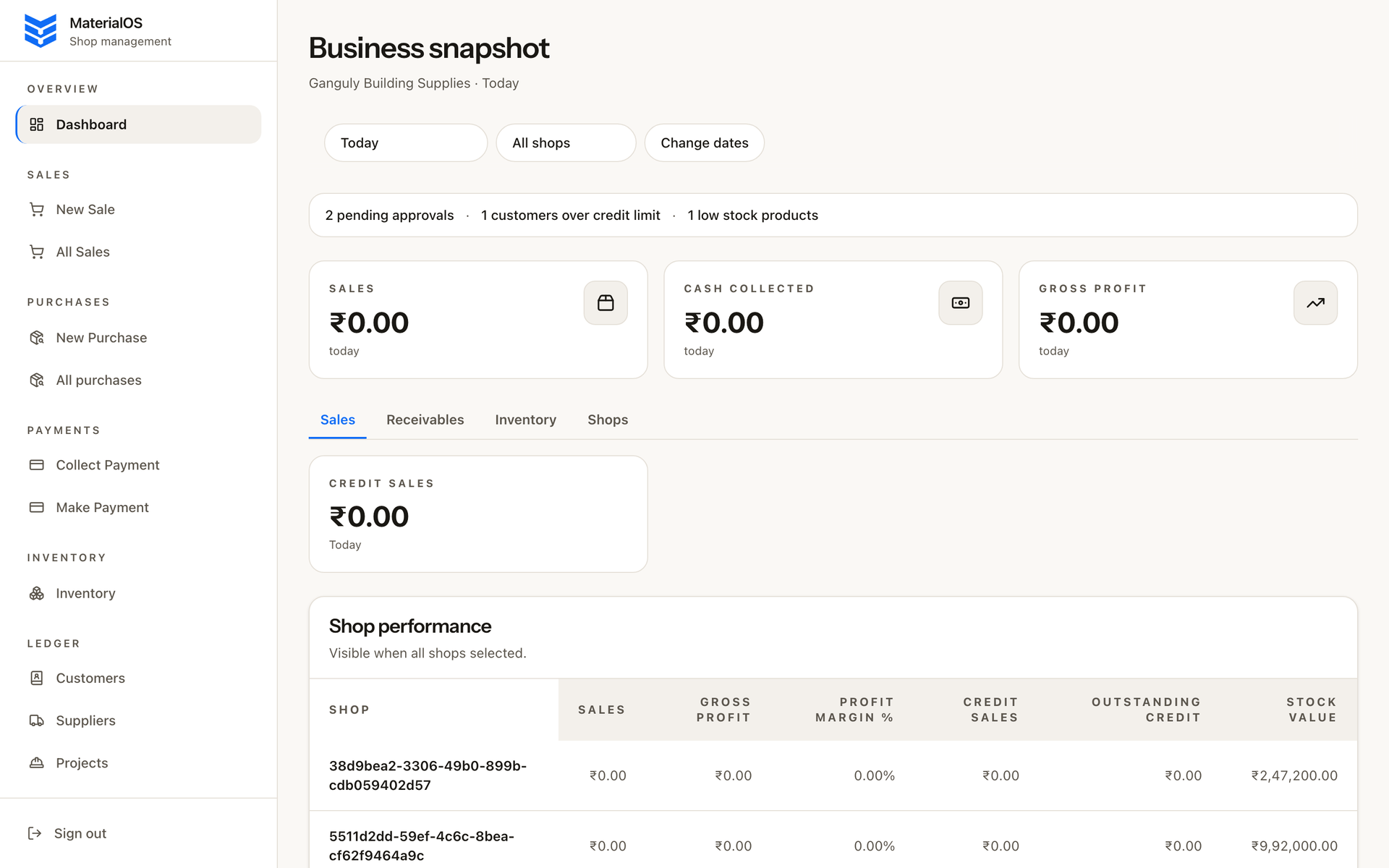Image resolution: width=1389 pixels, height=868 pixels.
Task: Click the MaterialOS logo icon
Action: tap(41, 31)
